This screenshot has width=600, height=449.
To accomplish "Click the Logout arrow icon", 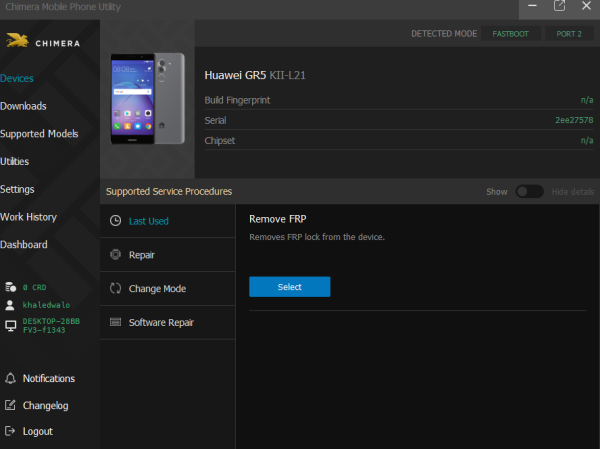I will coord(10,431).
